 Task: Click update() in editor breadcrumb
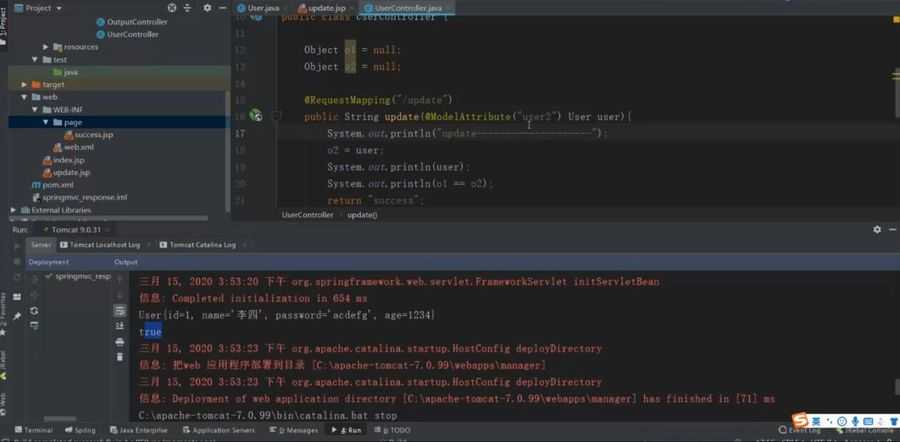coord(362,215)
